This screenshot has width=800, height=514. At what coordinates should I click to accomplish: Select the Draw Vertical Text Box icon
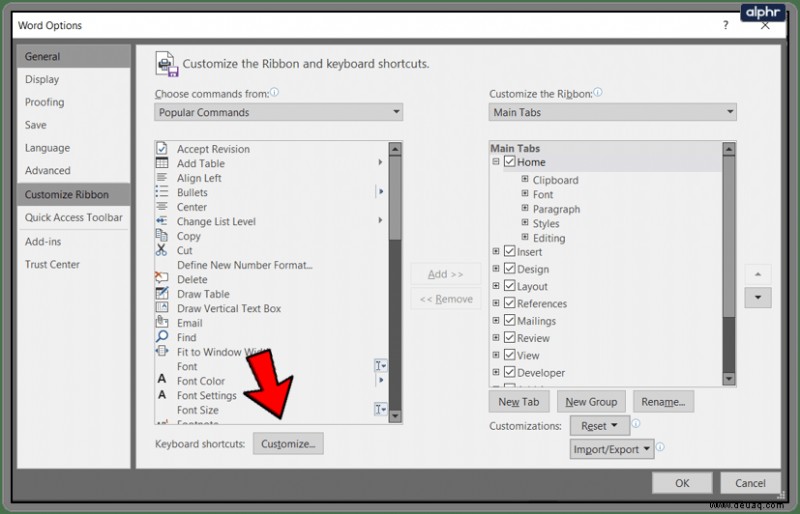[162, 308]
